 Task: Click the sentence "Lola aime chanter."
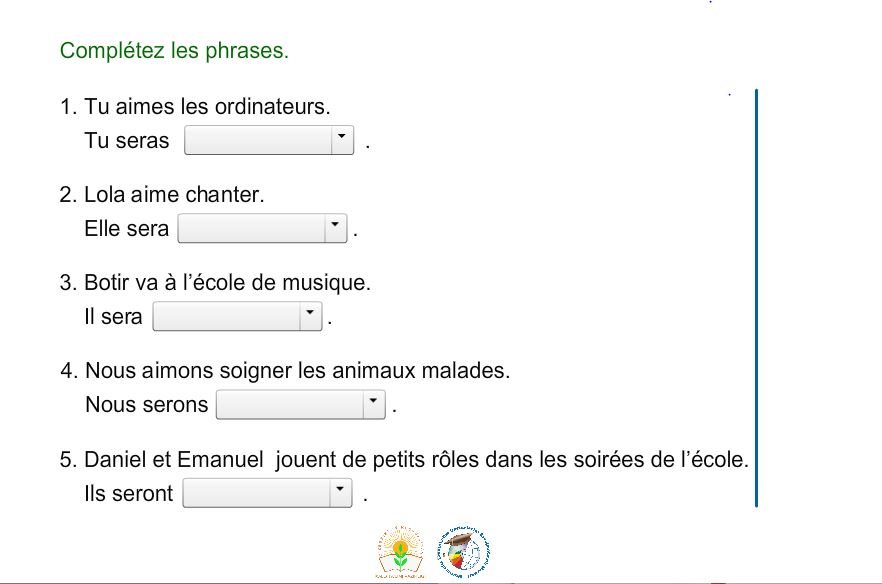(x=174, y=195)
